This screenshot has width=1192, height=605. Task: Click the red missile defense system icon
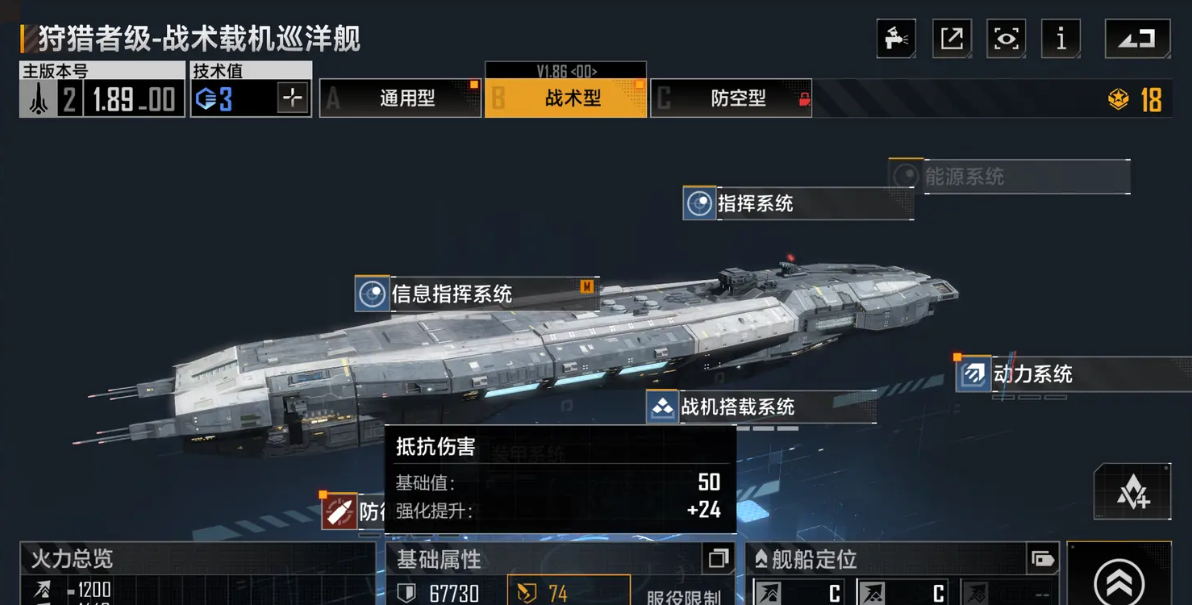[339, 512]
